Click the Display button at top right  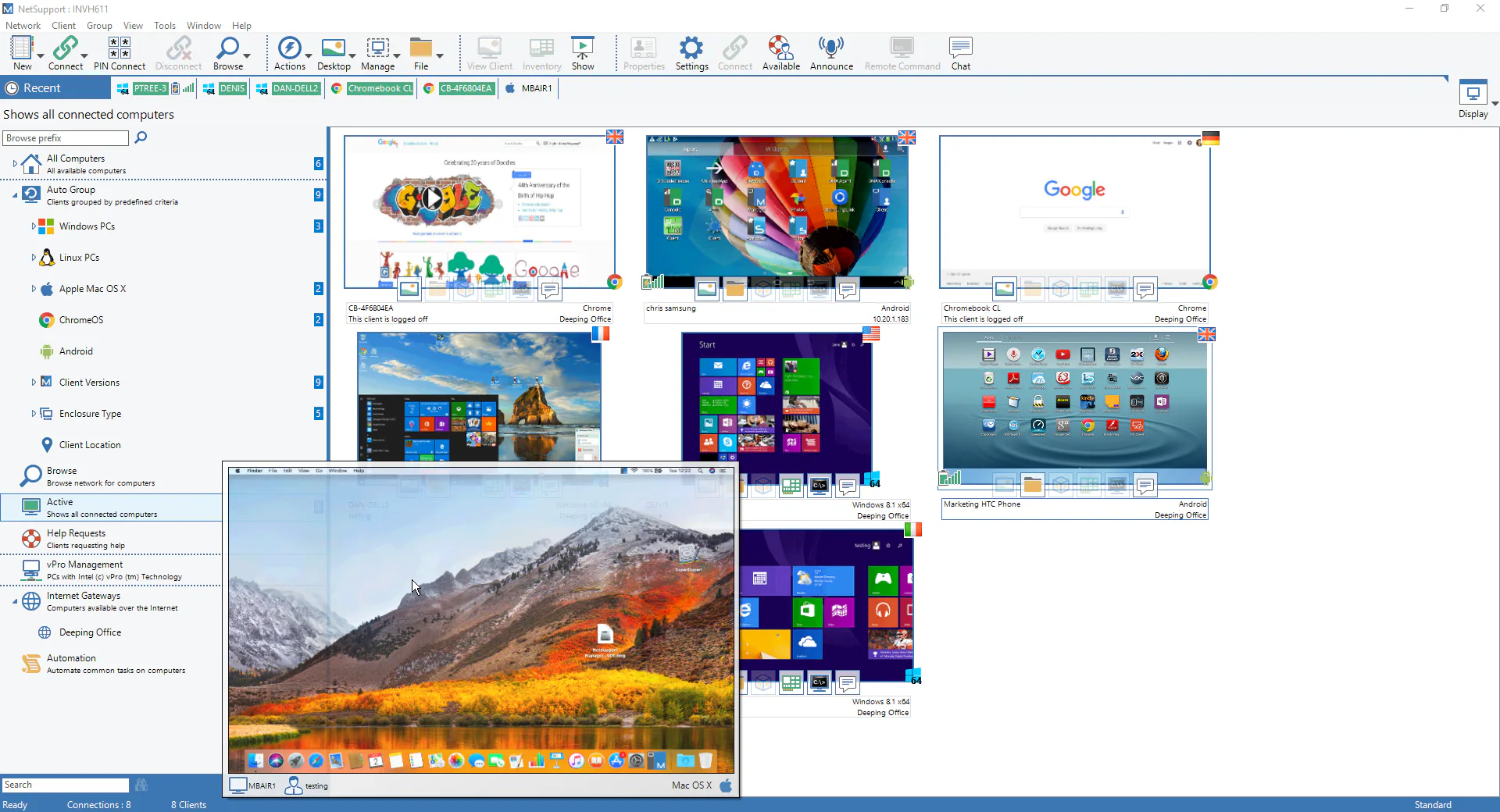[1473, 100]
